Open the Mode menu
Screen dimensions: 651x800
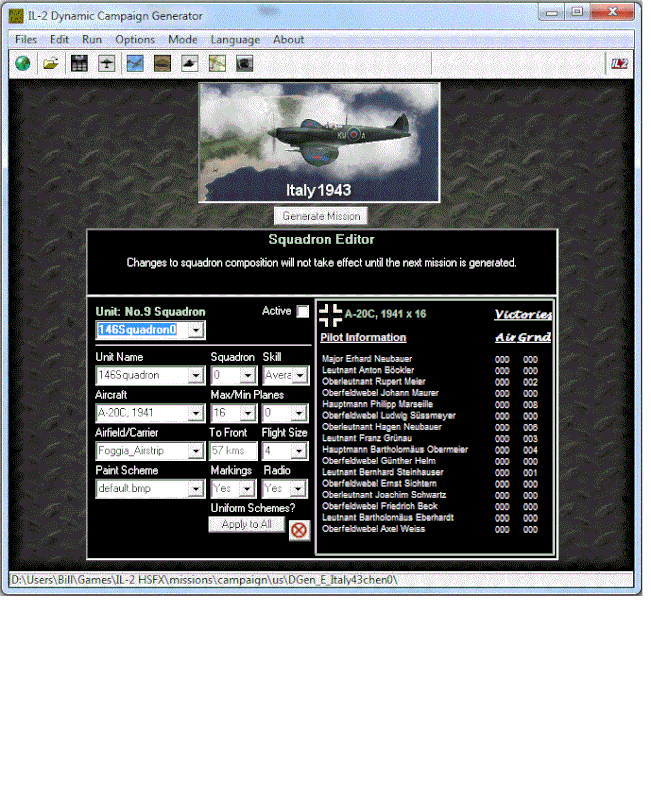pyautogui.click(x=183, y=40)
